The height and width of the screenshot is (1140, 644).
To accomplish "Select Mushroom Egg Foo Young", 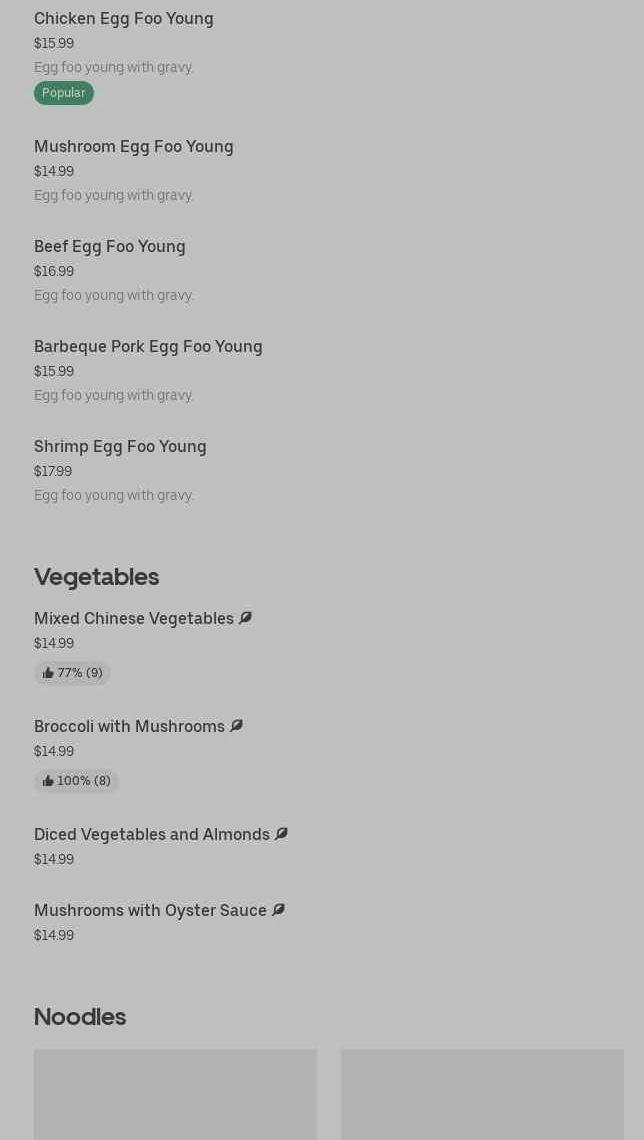I will [x=133, y=146].
